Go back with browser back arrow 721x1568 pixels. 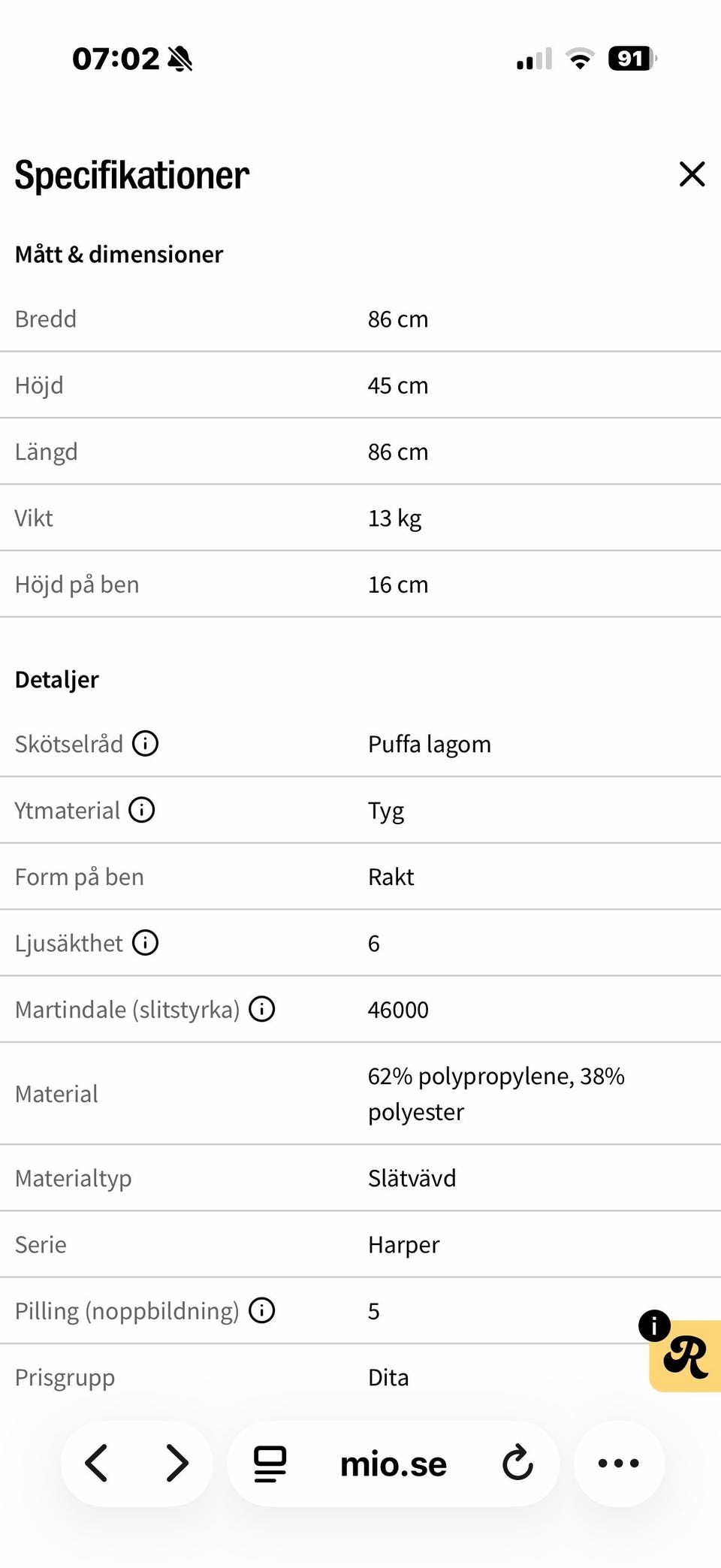pos(96,1463)
